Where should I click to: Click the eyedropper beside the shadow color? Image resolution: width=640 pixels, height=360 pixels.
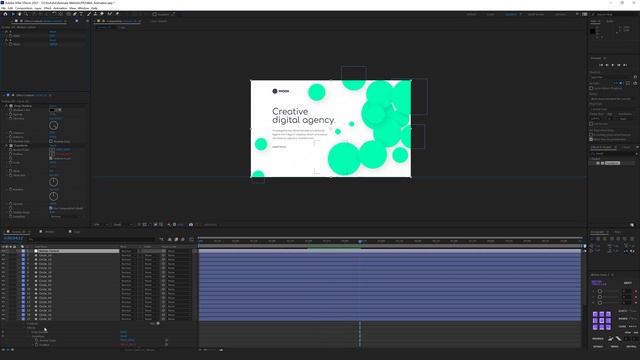60,110
